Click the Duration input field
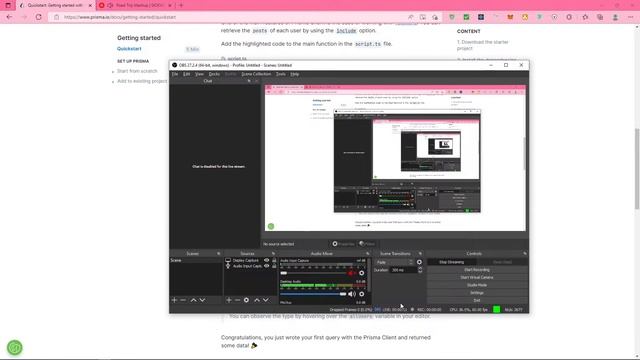The image size is (640, 360). [x=403, y=270]
